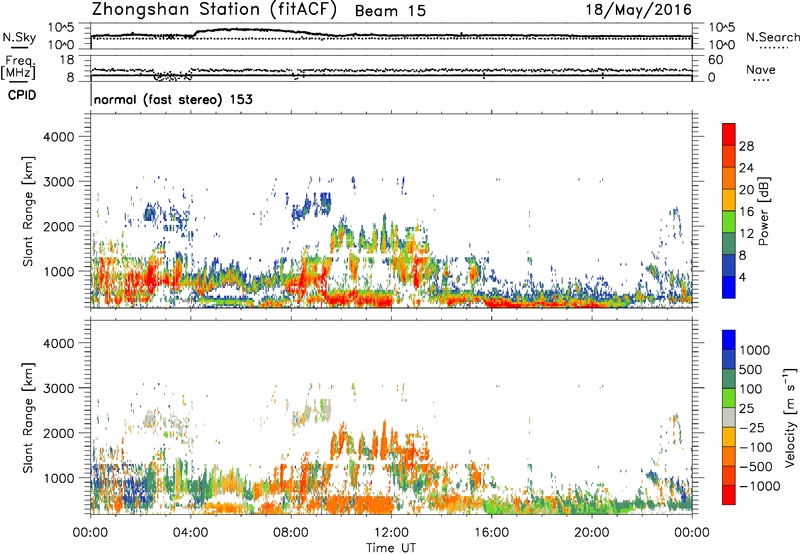Click the bright blue below-4 dB Power segment
The width and height of the screenshot is (800, 554).
pyautogui.click(x=729, y=287)
